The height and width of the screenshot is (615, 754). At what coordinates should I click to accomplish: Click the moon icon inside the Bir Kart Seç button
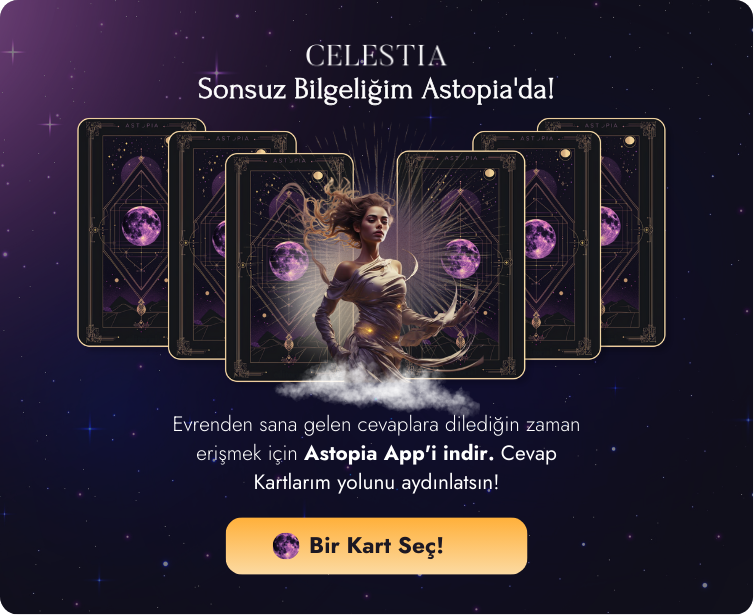(x=286, y=546)
